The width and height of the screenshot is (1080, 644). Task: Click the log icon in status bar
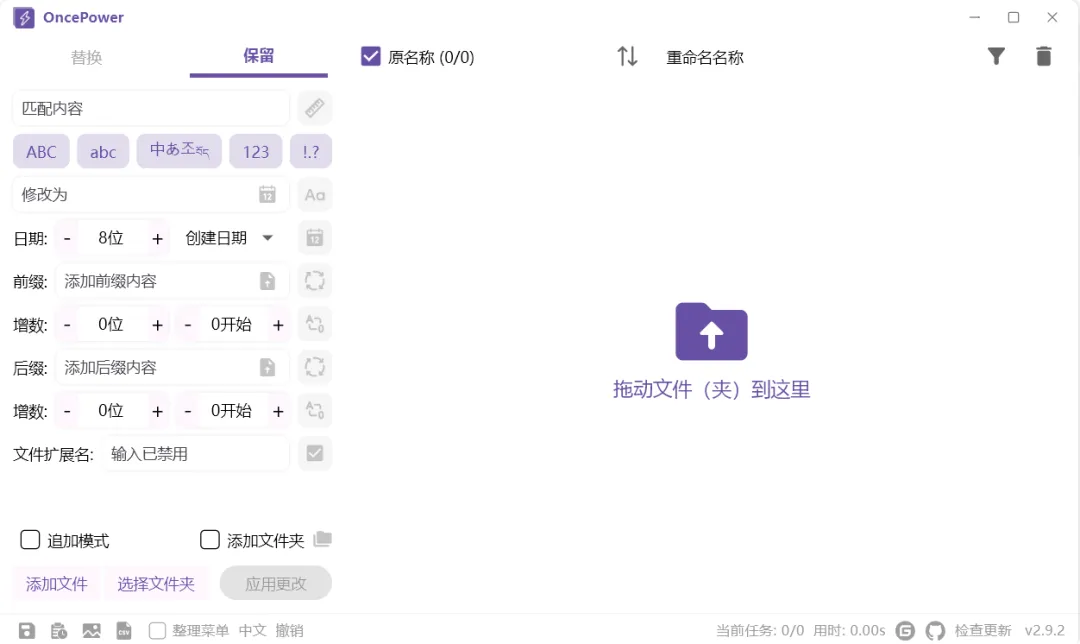(x=59, y=630)
